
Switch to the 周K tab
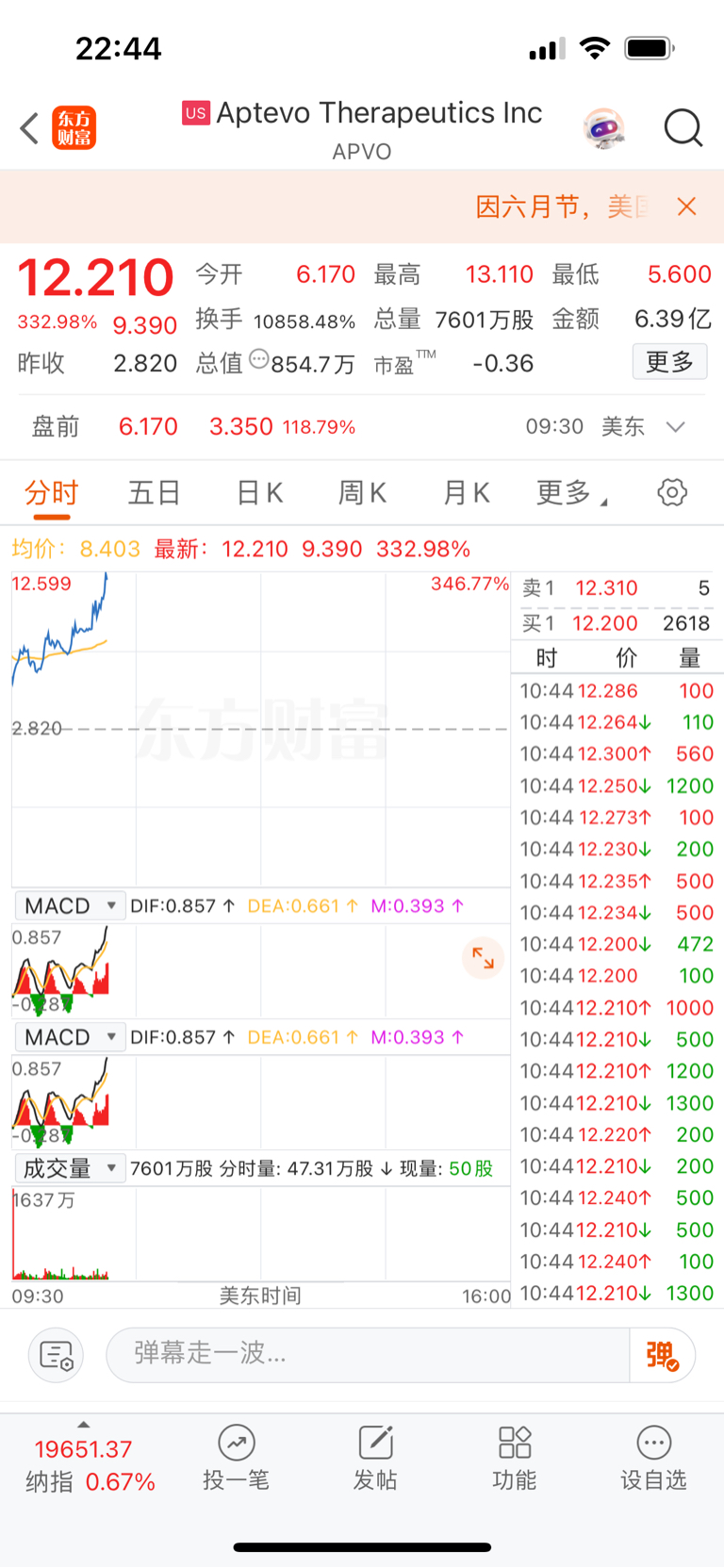pyautogui.click(x=362, y=492)
